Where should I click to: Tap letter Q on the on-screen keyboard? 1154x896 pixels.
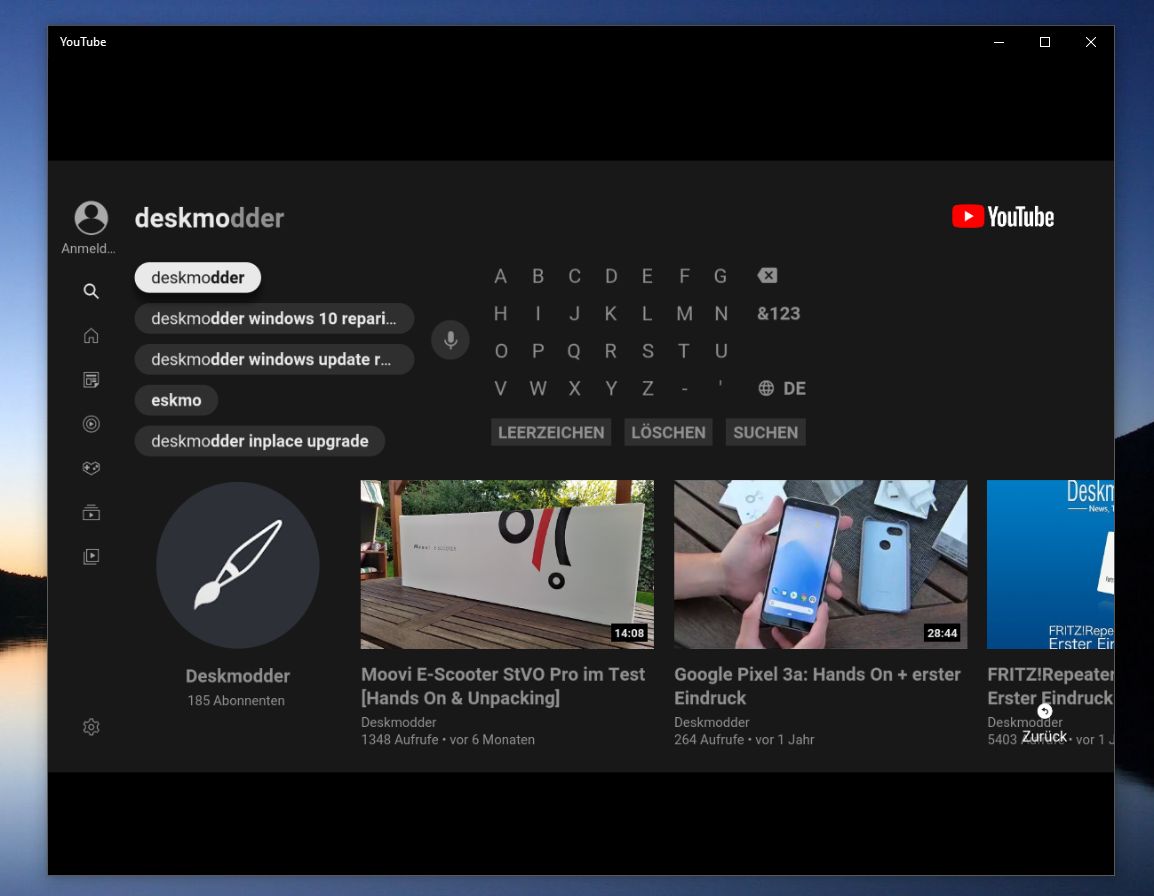[574, 351]
